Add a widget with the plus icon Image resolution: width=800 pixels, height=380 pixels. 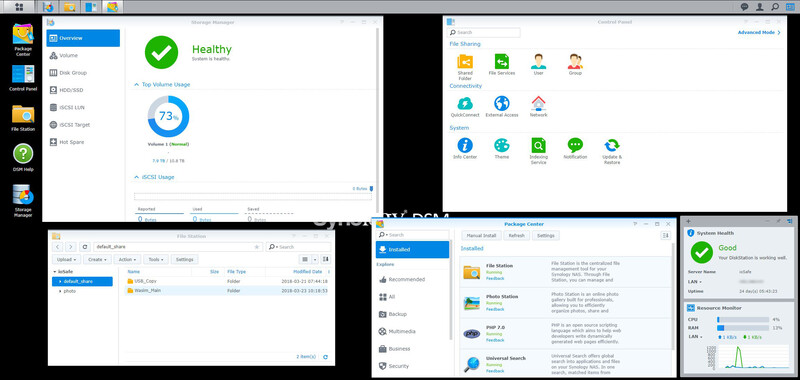pyautogui.click(x=688, y=221)
